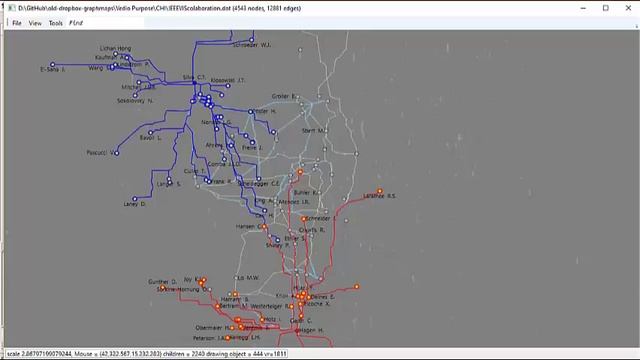This screenshot has width=640, height=360.
Task: Select the Bertram M. orange node
Action: click(218, 306)
